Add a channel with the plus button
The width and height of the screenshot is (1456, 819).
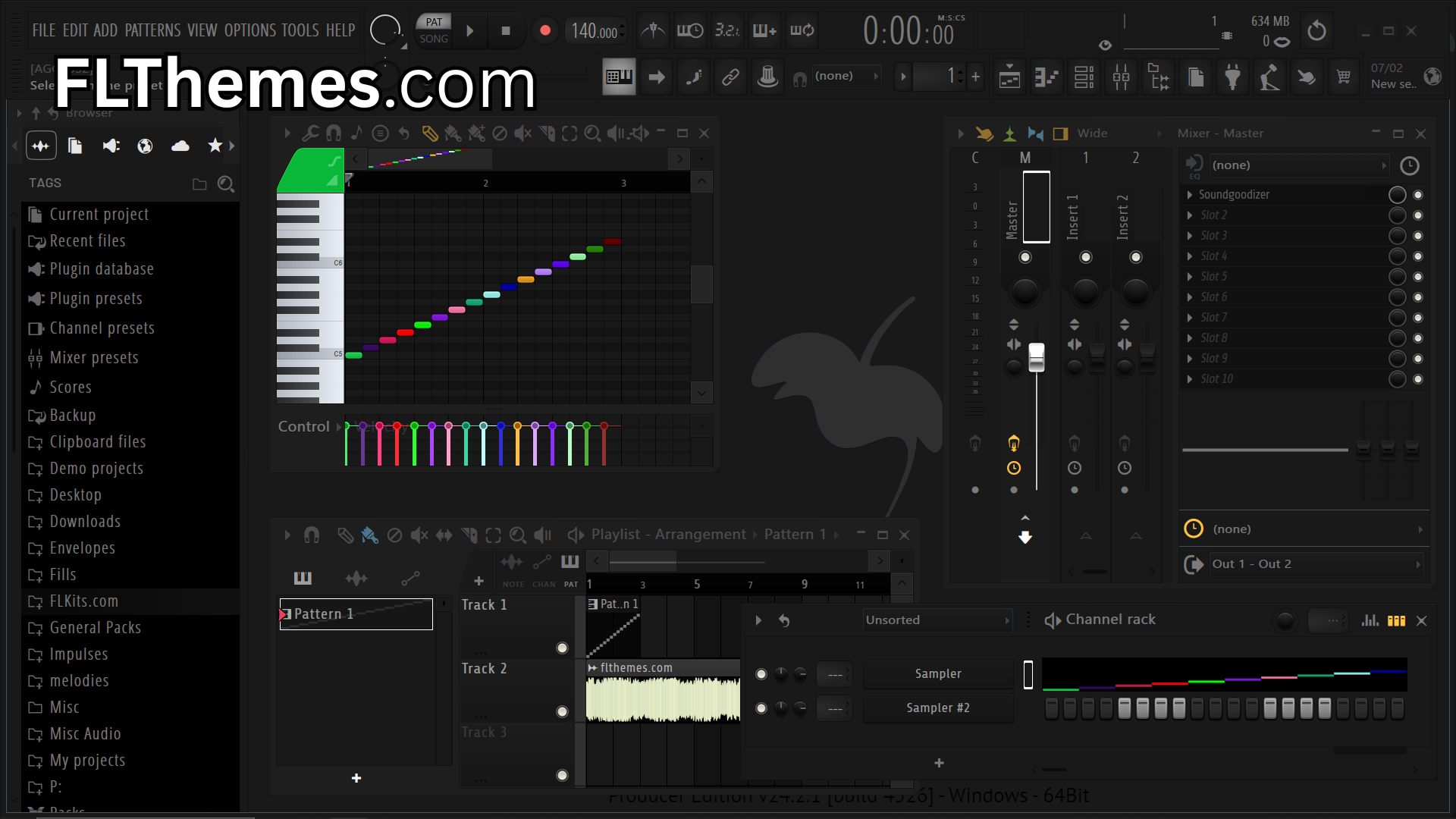pos(939,764)
